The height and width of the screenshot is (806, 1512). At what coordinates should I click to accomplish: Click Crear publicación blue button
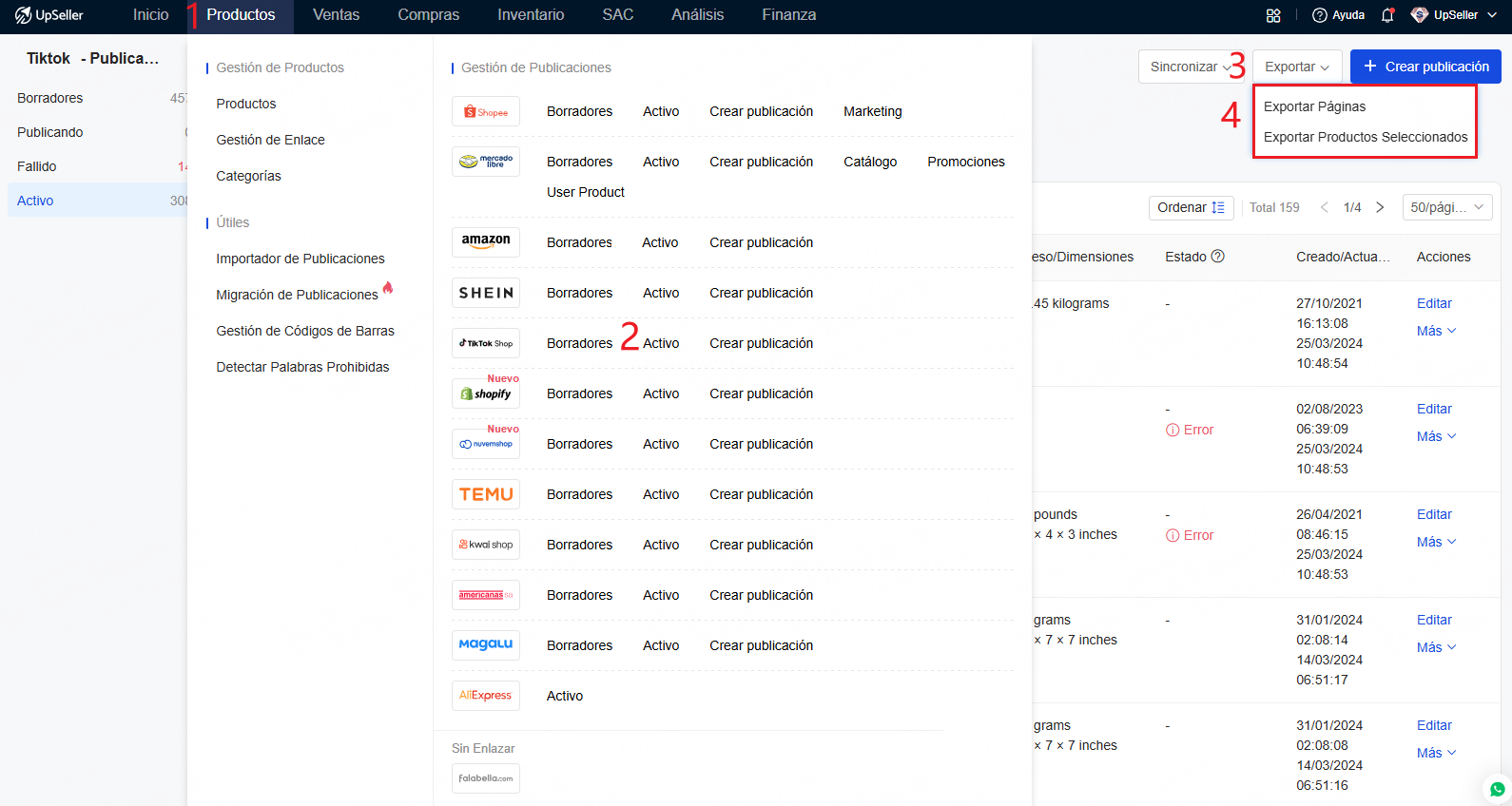pos(1425,67)
